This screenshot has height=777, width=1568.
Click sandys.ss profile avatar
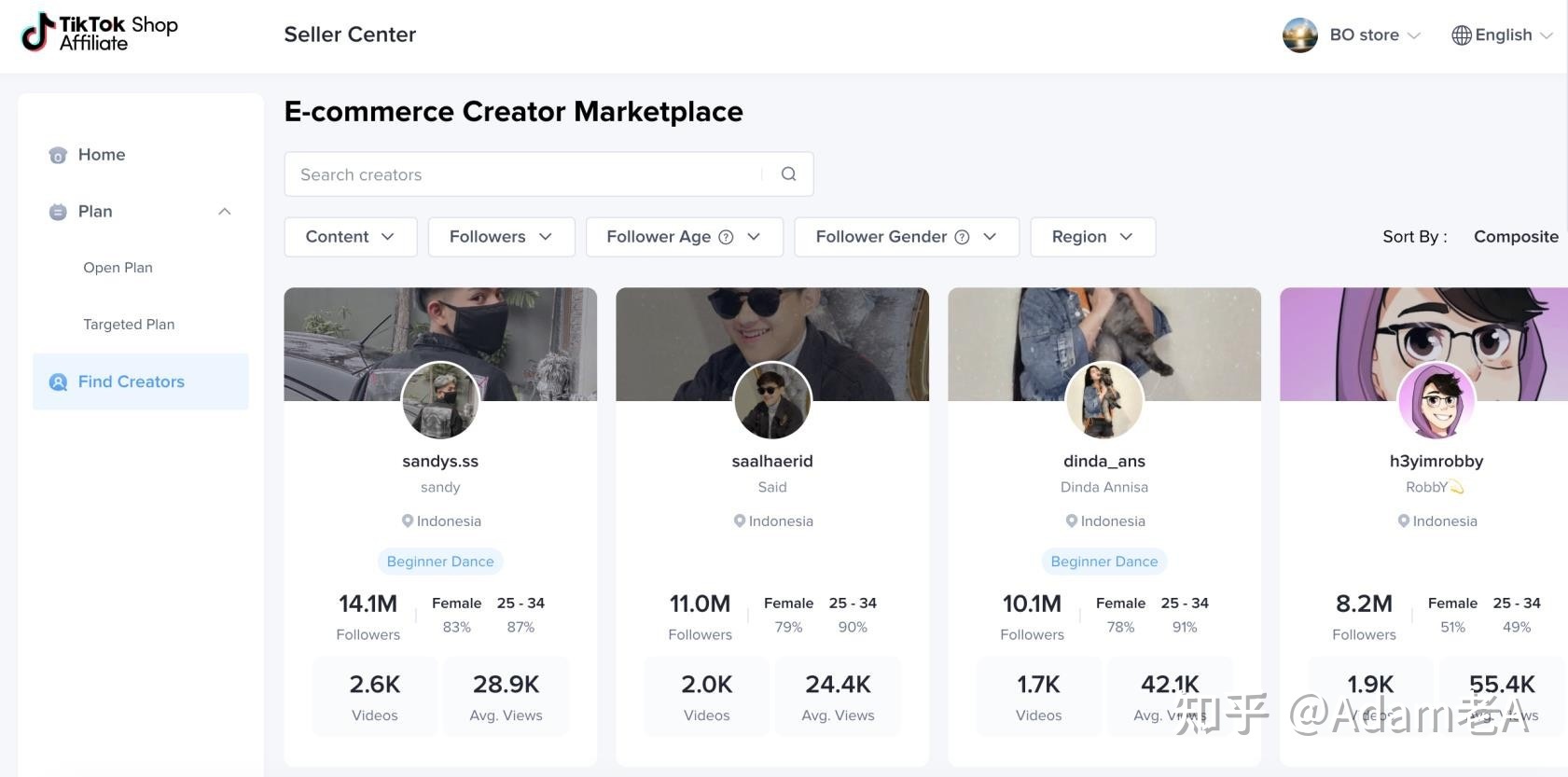pos(440,400)
